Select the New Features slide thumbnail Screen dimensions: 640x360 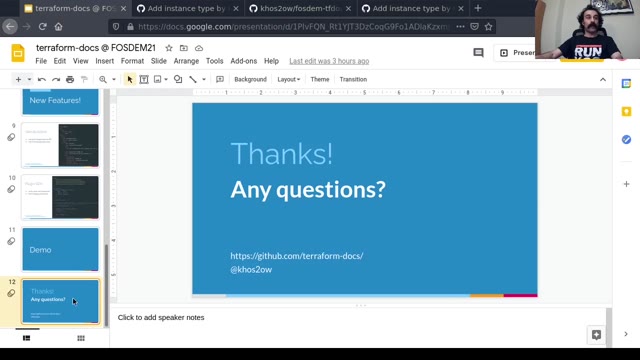click(60, 102)
